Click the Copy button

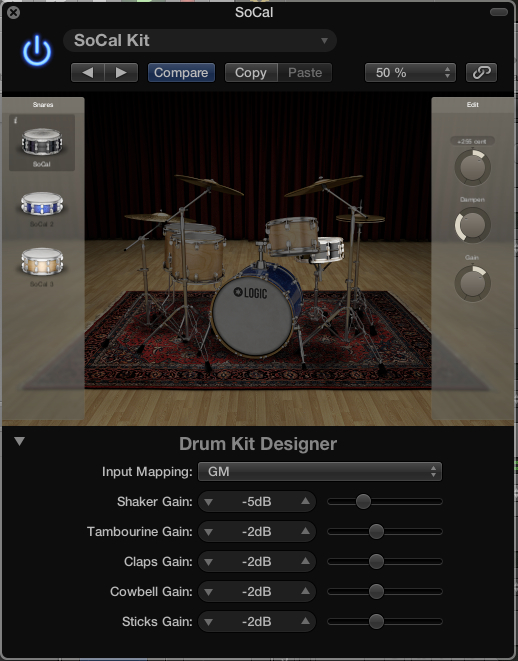[x=251, y=73]
